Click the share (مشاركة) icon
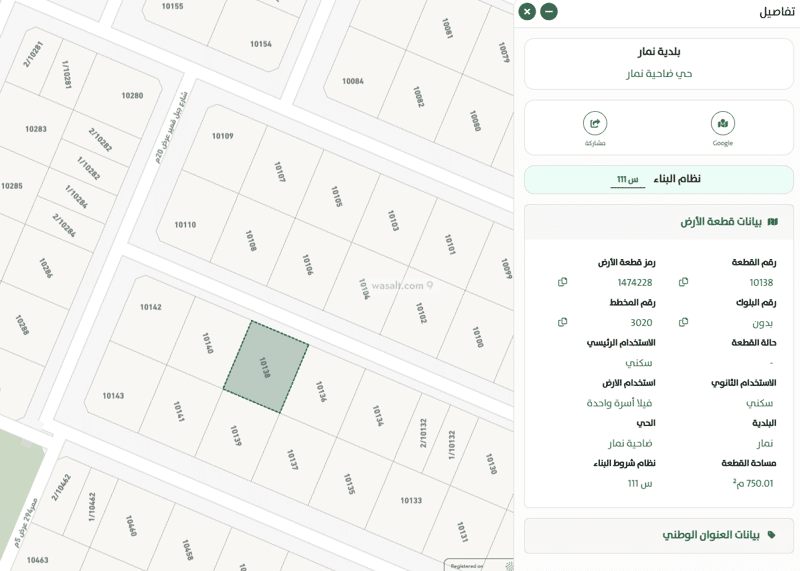 tap(595, 123)
